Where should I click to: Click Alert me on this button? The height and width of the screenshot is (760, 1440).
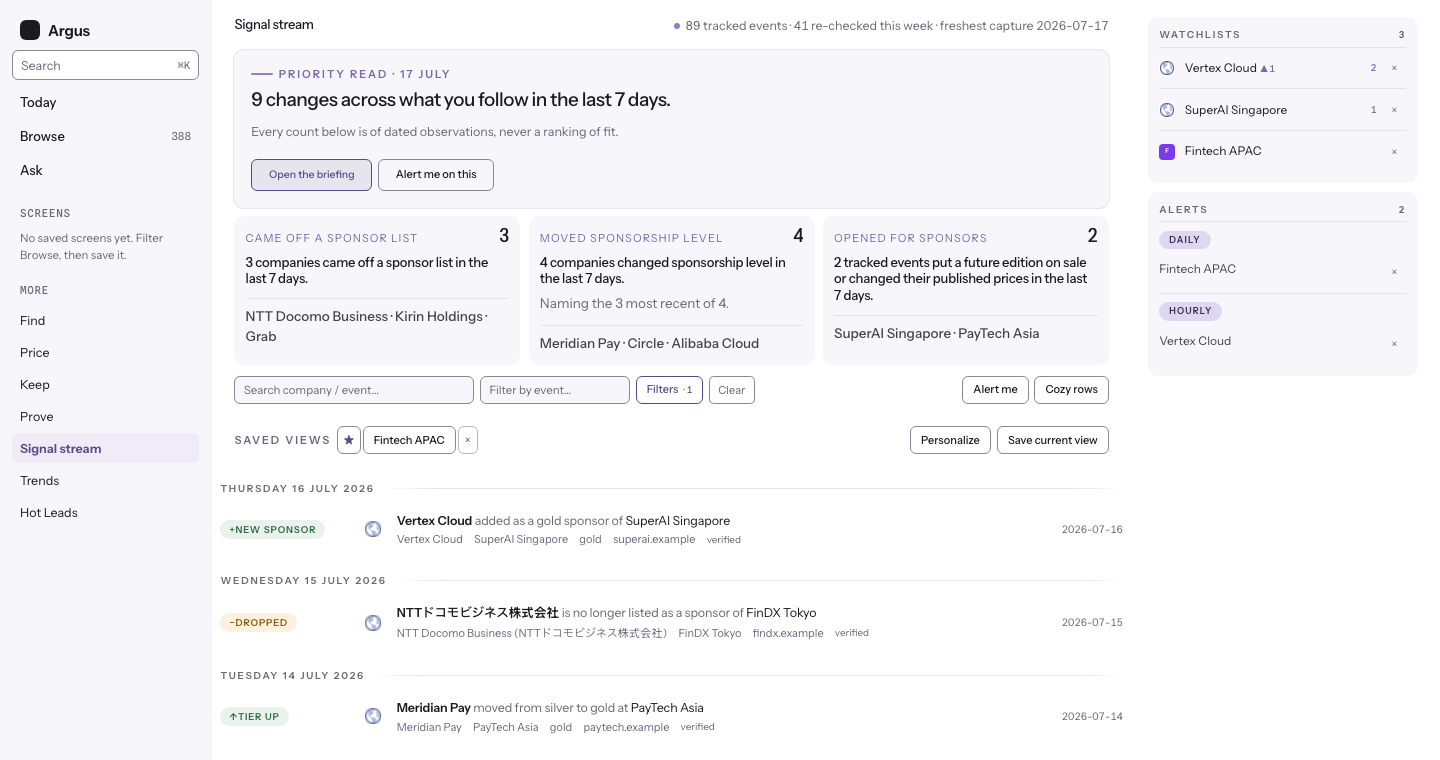point(436,175)
